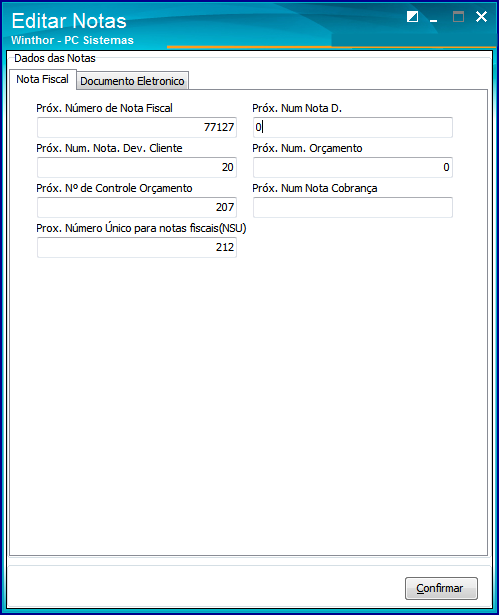
Task: Click the 'Dados das Notas' group title
Action: coord(55,58)
